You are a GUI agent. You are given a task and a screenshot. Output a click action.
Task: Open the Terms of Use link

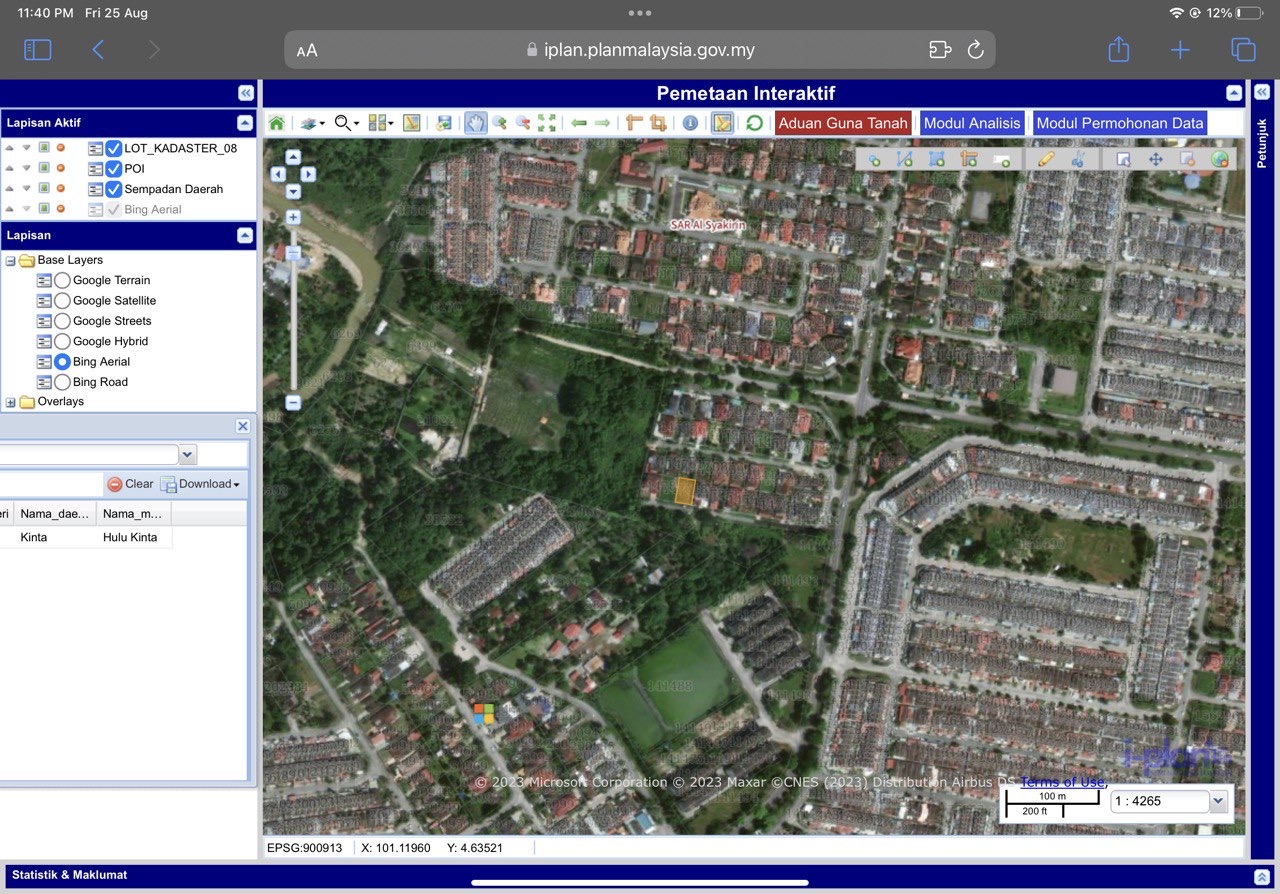(1062, 782)
